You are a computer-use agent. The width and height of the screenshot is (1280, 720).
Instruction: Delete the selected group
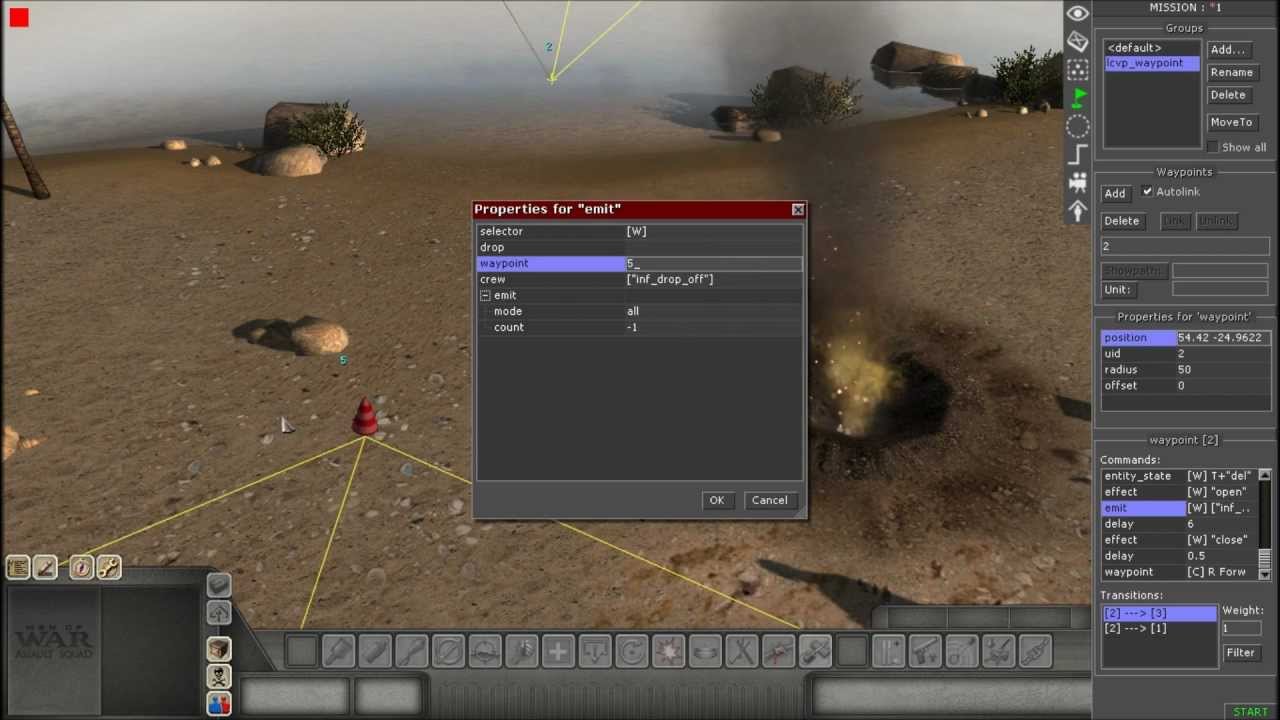coord(1228,96)
